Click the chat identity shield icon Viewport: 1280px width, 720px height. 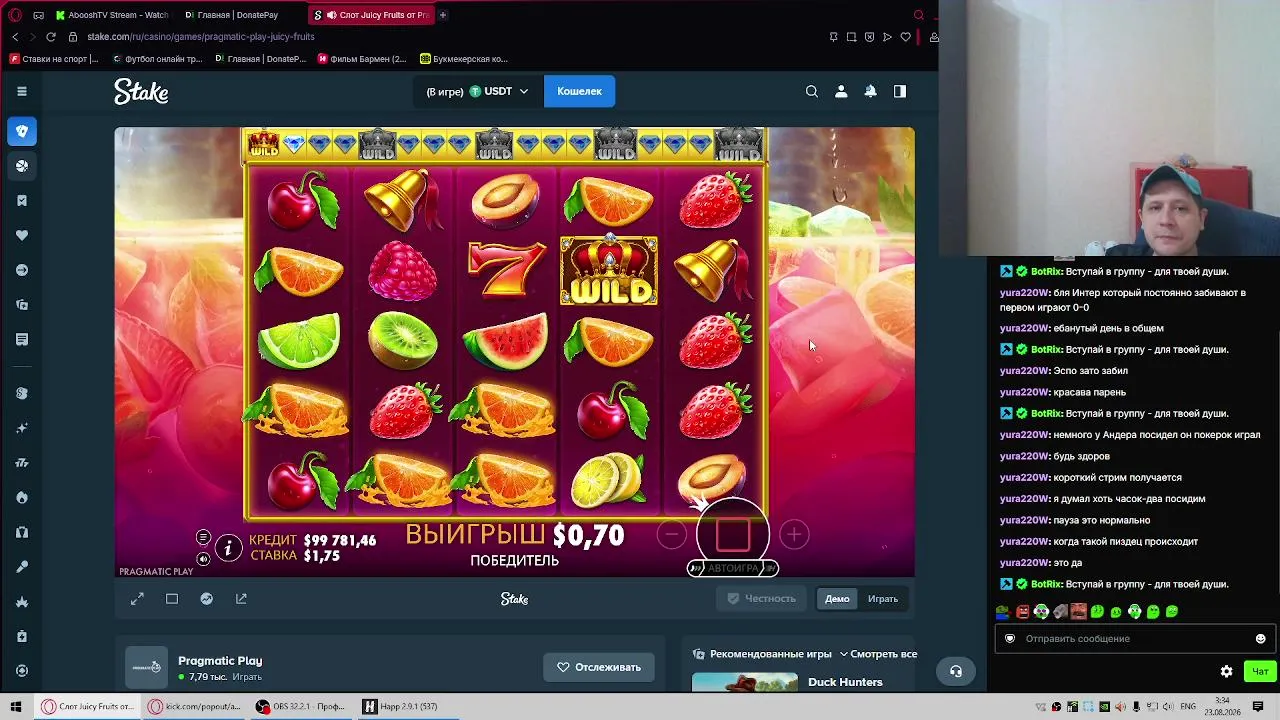click(1009, 638)
